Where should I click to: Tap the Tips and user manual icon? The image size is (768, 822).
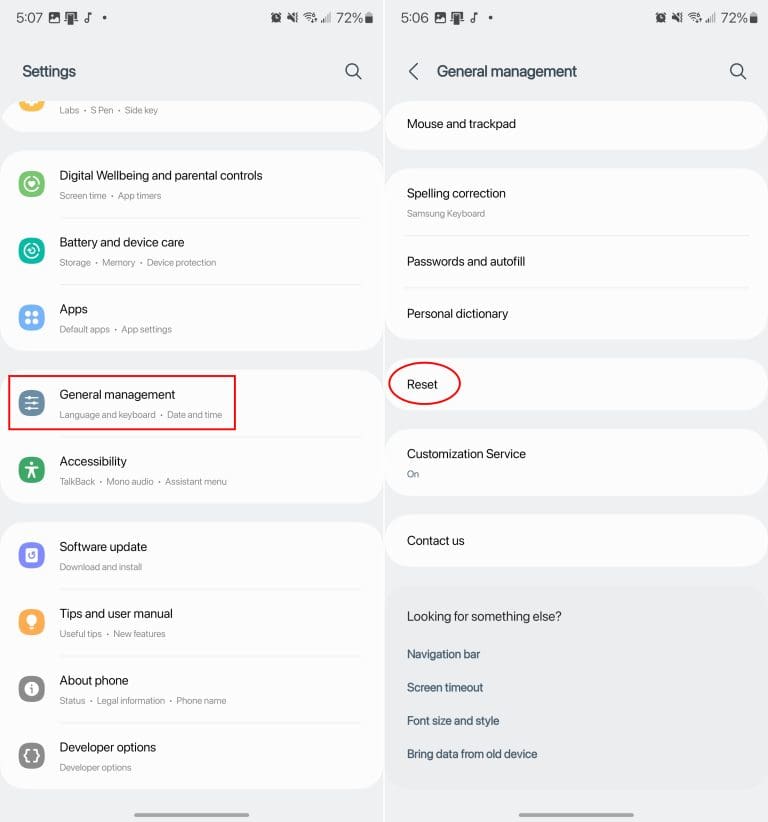31,622
